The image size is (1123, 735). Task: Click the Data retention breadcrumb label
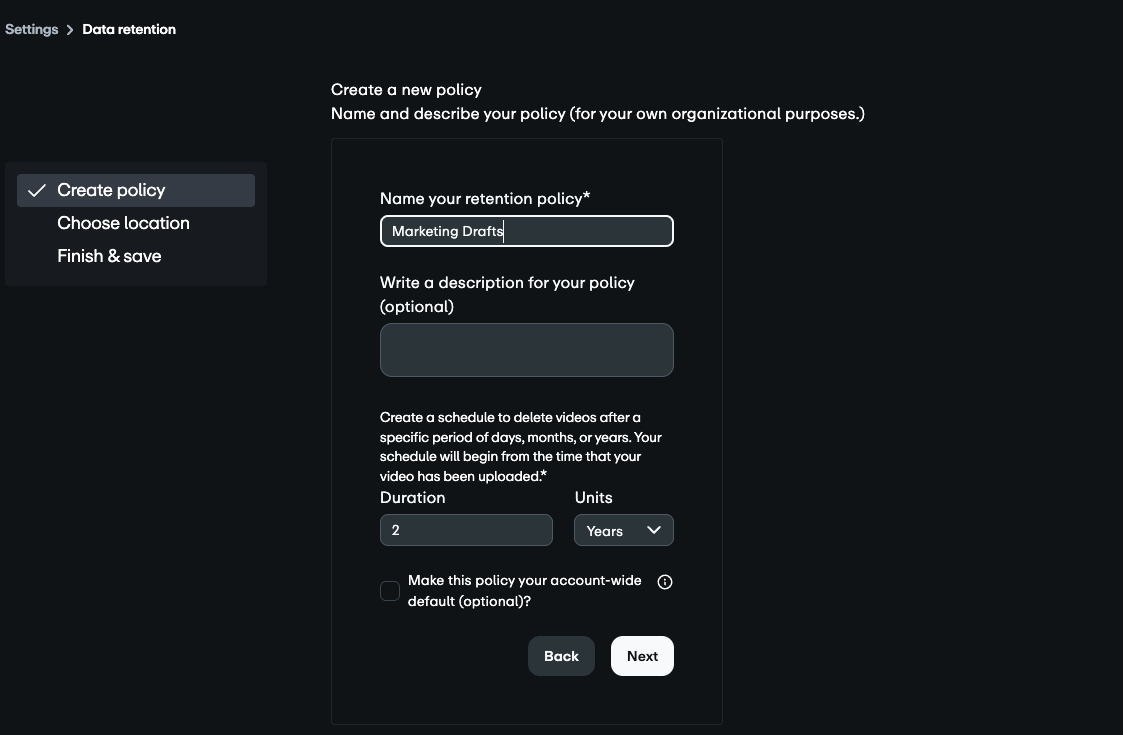point(128,29)
